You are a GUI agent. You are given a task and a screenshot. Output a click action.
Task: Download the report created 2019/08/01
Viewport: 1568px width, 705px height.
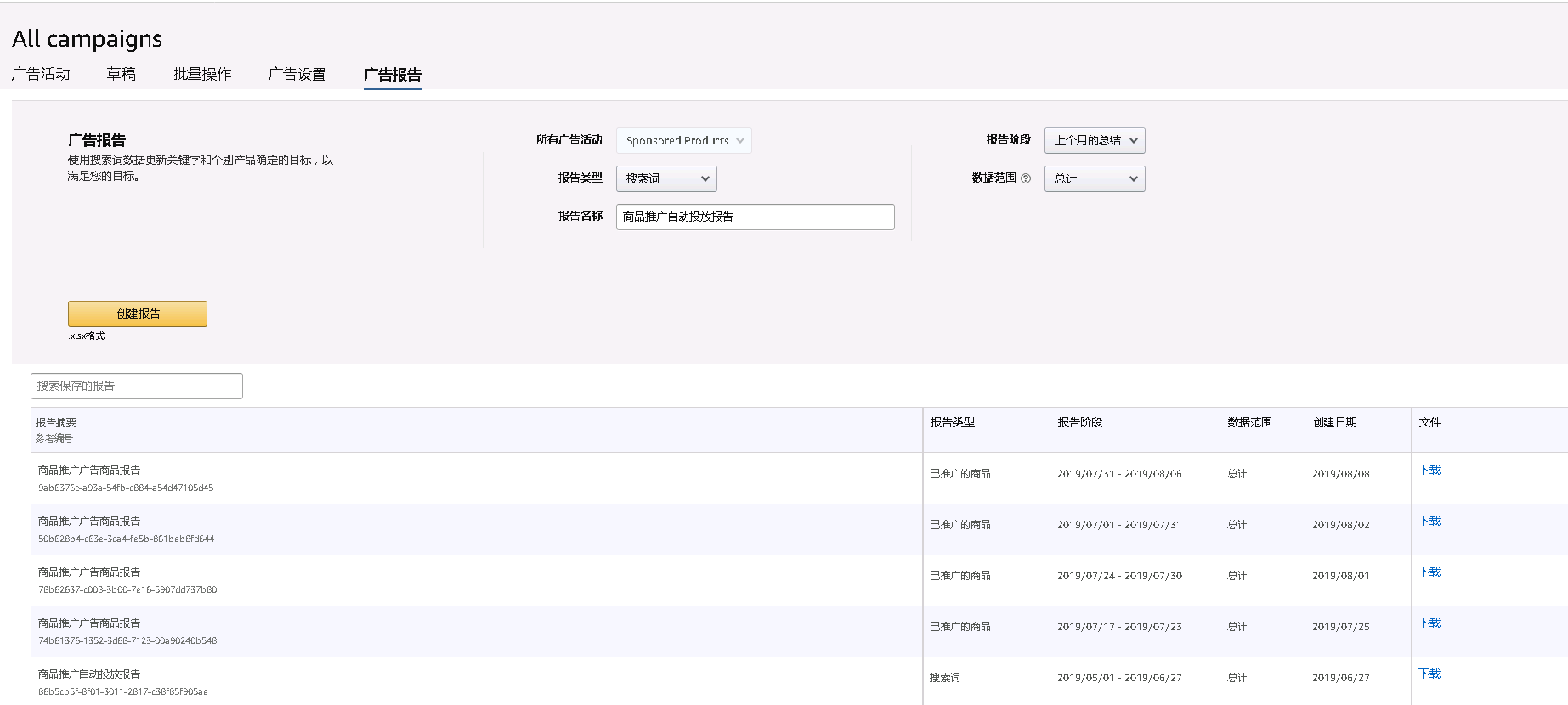pyautogui.click(x=1429, y=572)
